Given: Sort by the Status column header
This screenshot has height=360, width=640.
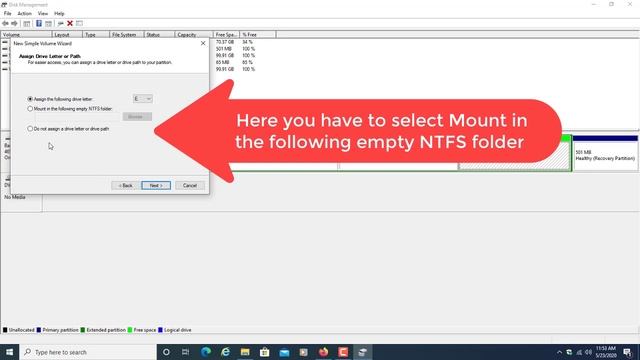Looking at the screenshot, I should click(x=159, y=35).
